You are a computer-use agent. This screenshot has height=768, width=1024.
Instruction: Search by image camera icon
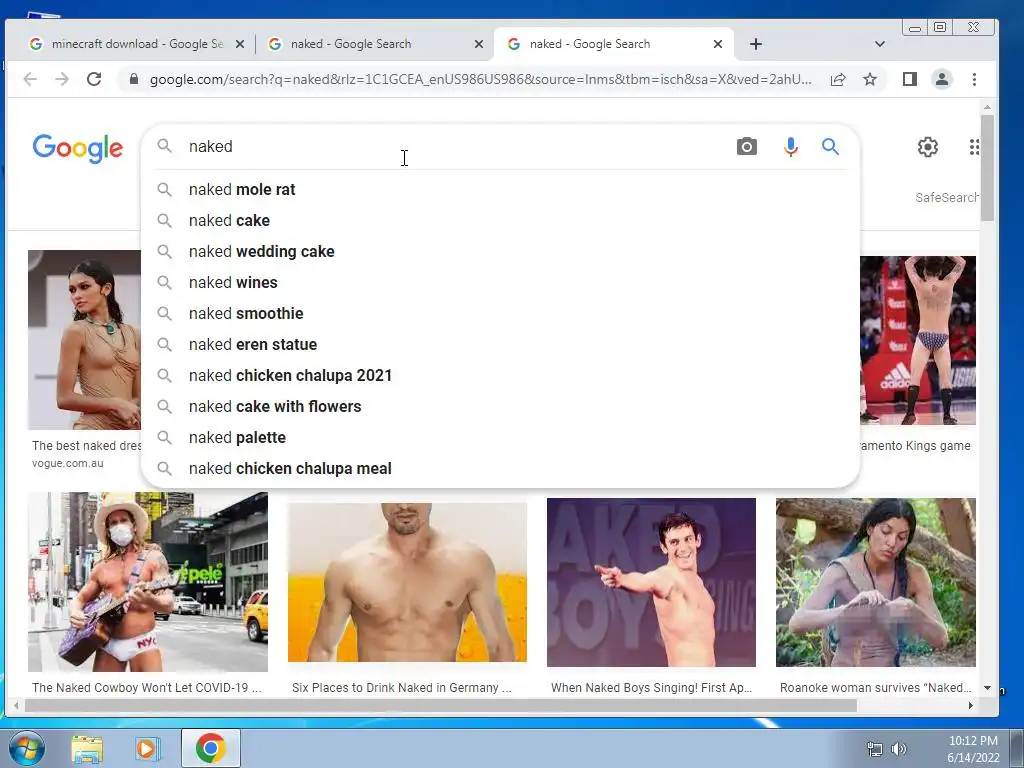point(746,146)
